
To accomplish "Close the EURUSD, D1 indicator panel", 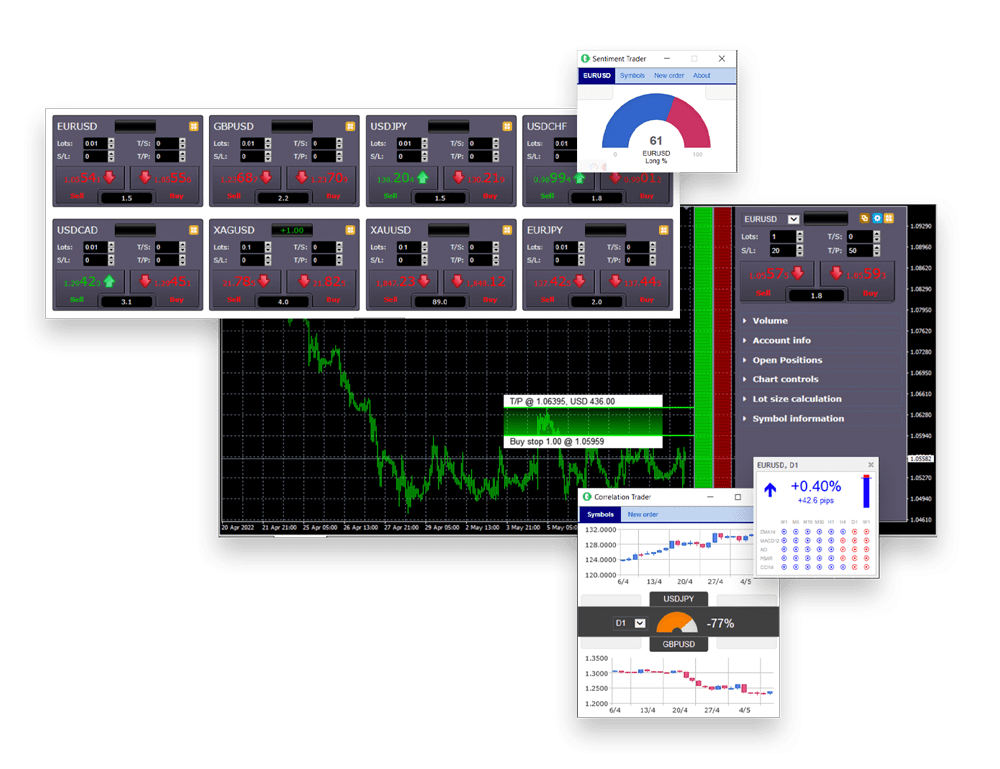I will pyautogui.click(x=871, y=465).
